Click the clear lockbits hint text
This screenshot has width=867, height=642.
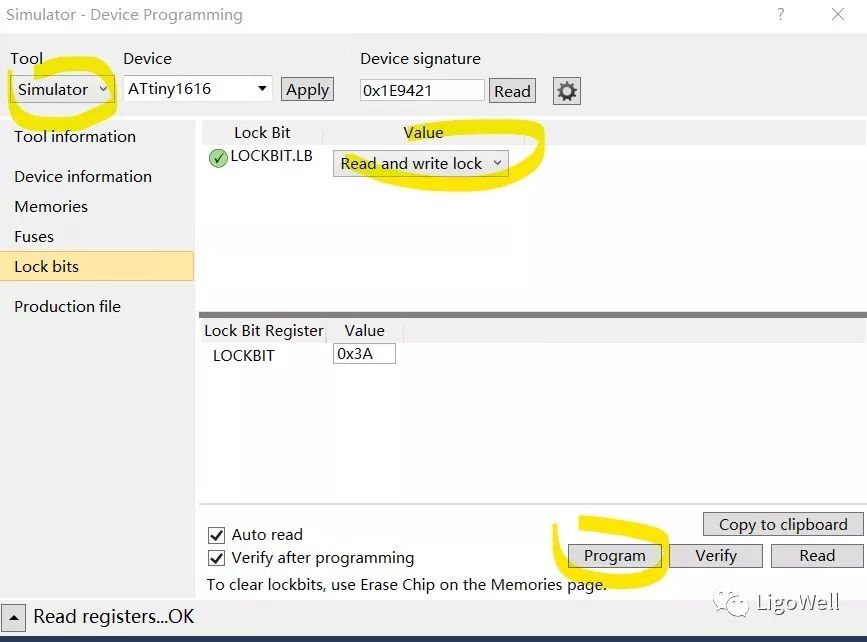coord(406,585)
